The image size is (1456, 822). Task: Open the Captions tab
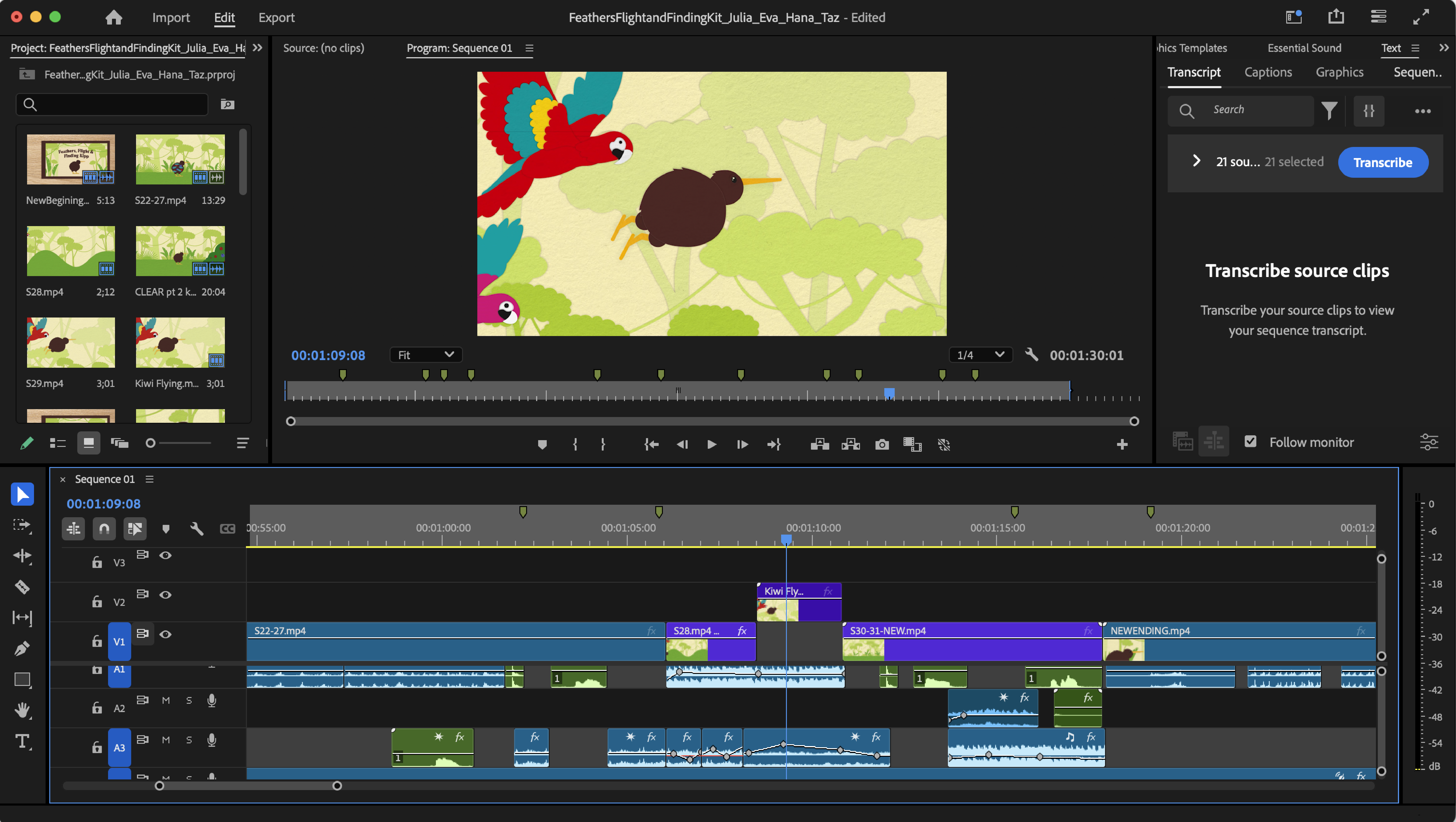1268,72
